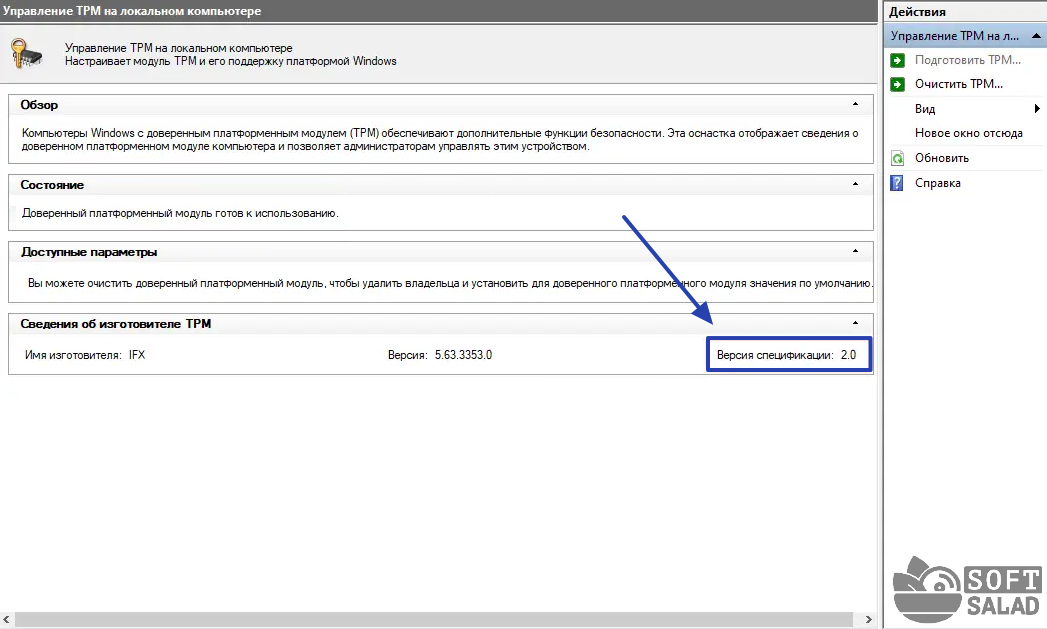Click the green arrow icon beside Подготовить TPM
This screenshot has width=1047, height=629.
point(897,60)
